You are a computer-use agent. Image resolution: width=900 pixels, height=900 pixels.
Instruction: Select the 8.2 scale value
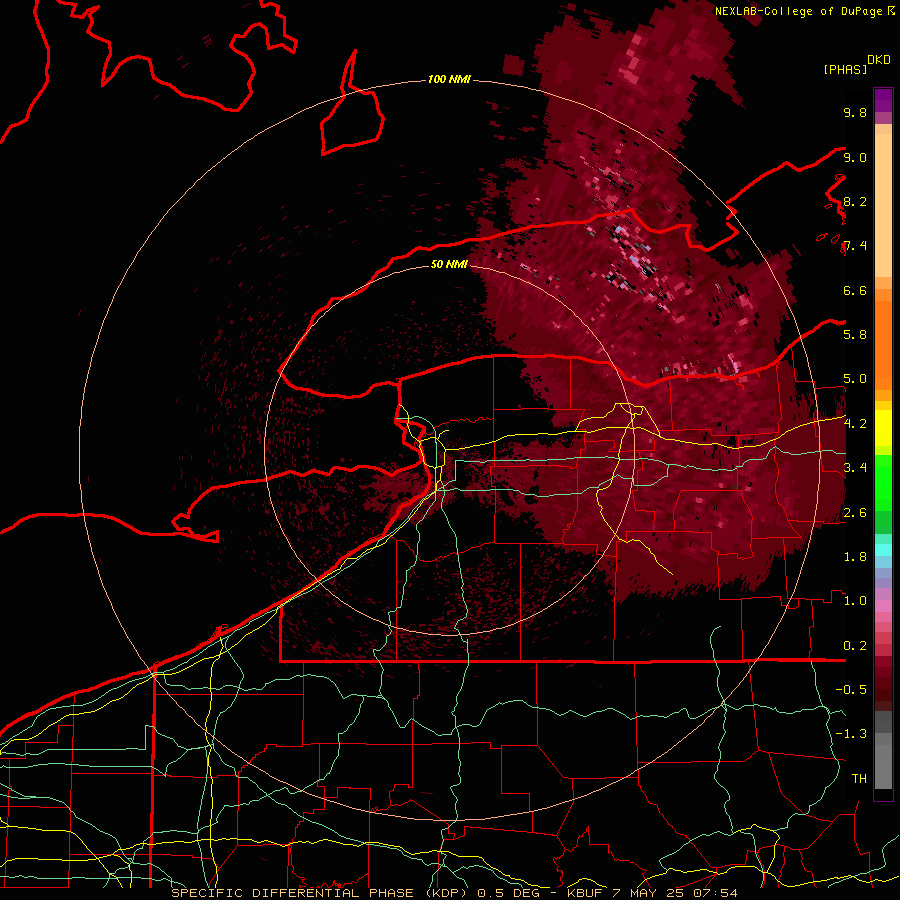coord(855,201)
